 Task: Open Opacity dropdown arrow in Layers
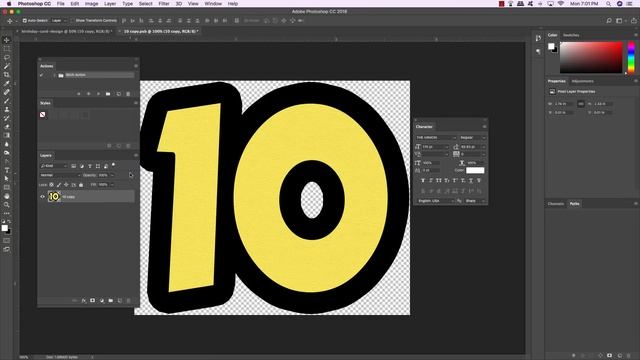(112, 175)
